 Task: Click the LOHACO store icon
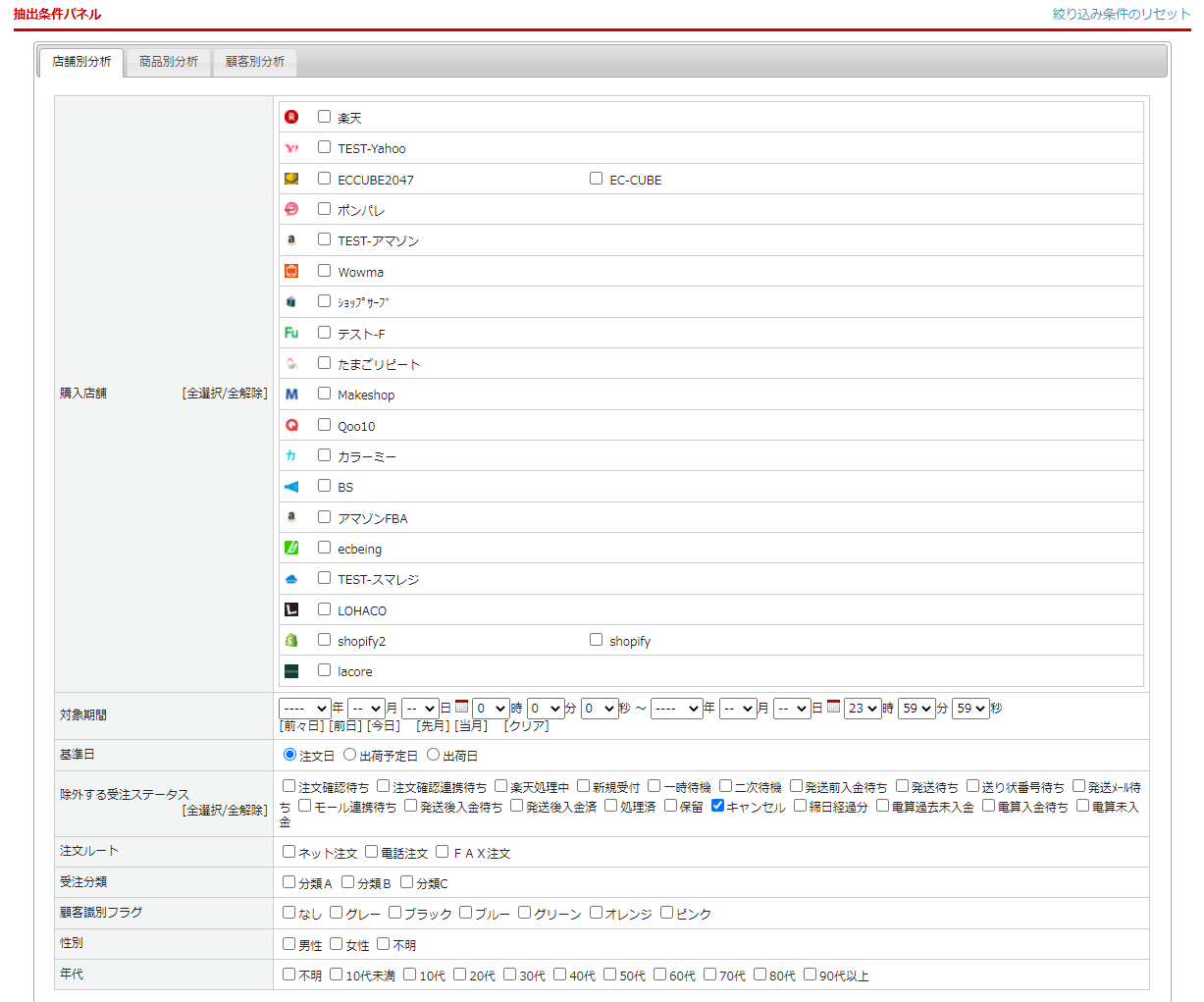(x=291, y=609)
